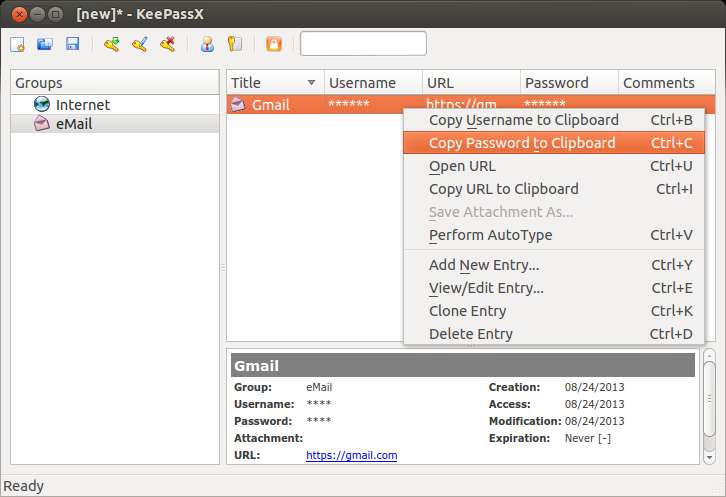Click the Password column header

click(570, 82)
